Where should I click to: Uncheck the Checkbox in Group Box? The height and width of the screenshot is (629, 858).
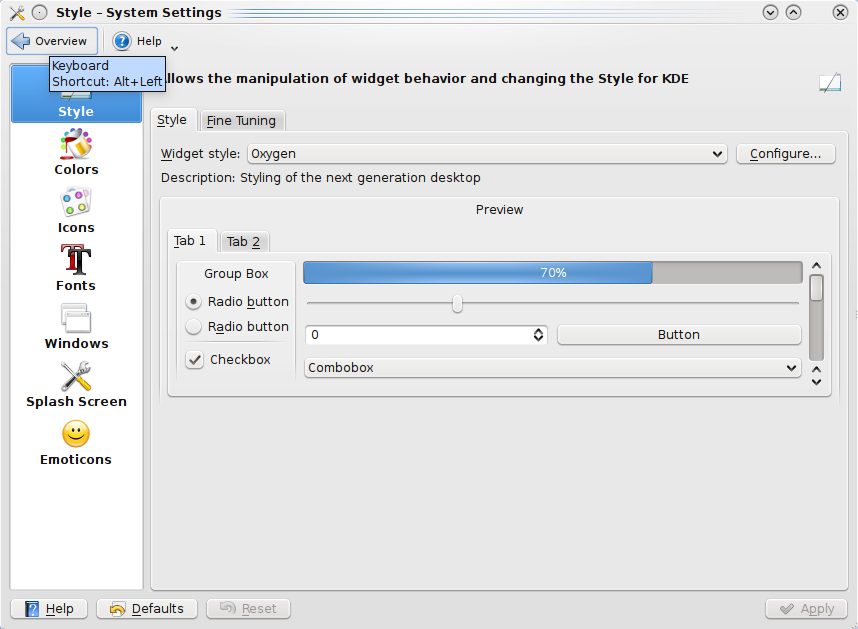(195, 360)
